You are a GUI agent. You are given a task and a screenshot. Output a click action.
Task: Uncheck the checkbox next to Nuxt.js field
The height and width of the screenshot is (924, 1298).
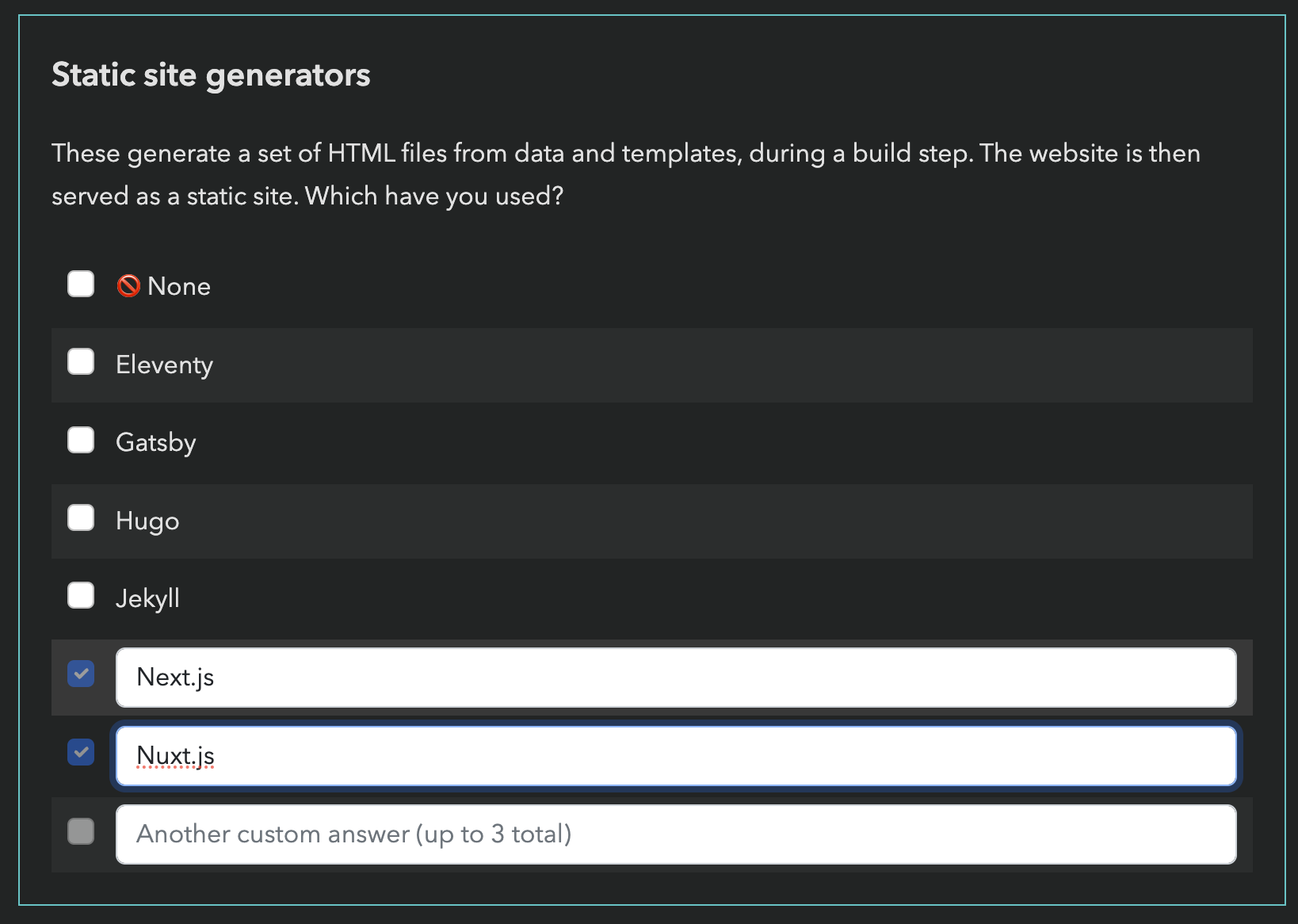(81, 752)
